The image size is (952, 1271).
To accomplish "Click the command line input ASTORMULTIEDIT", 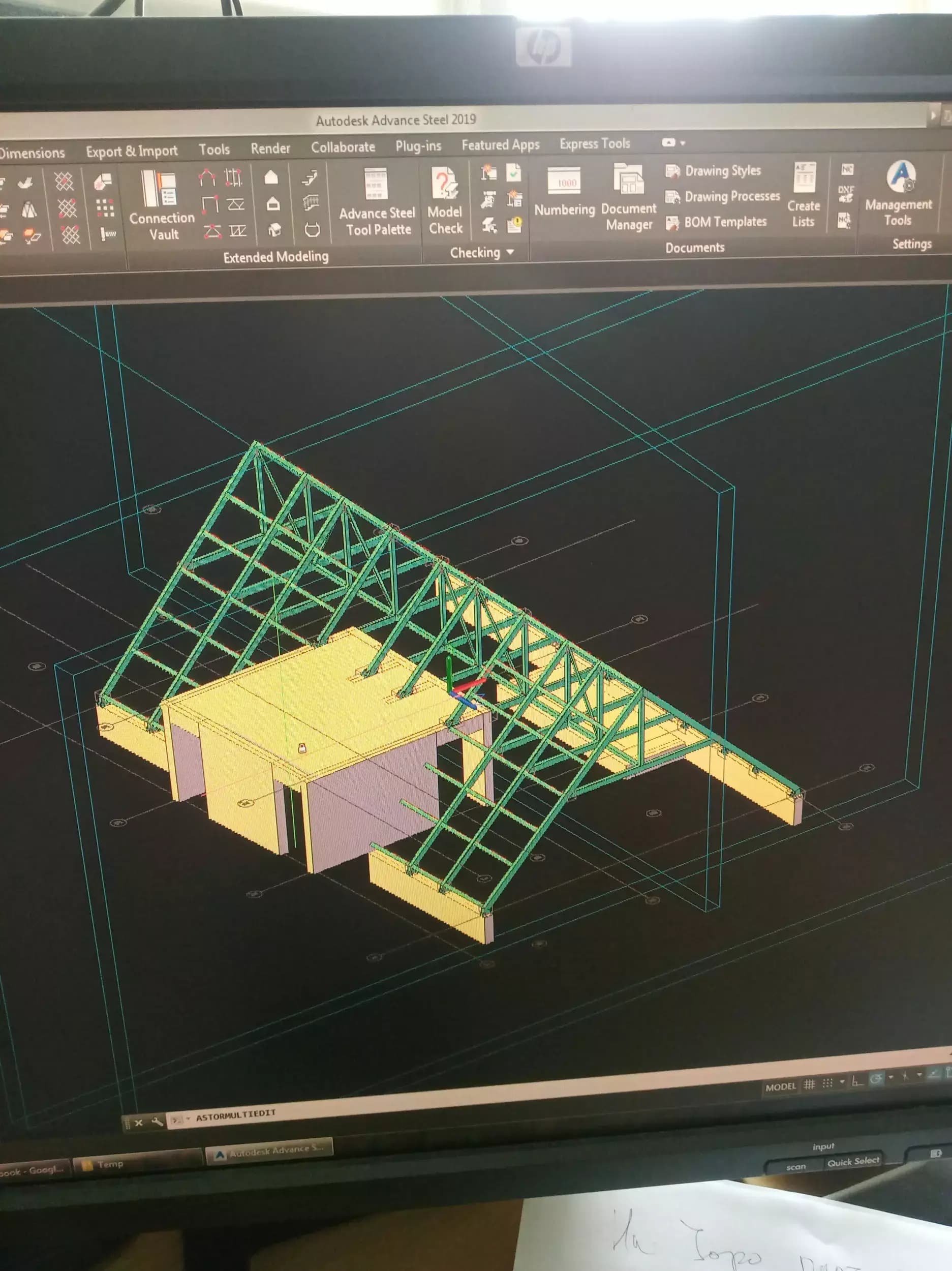I will click(x=236, y=1116).
